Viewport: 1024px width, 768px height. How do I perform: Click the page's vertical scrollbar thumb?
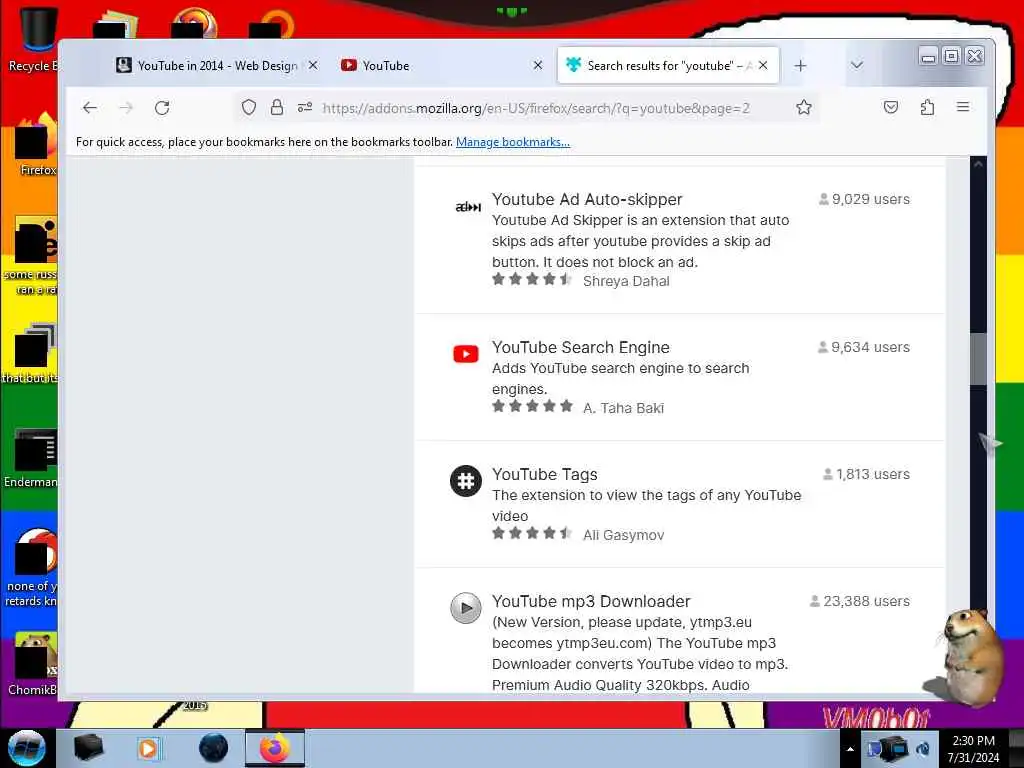pos(978,359)
